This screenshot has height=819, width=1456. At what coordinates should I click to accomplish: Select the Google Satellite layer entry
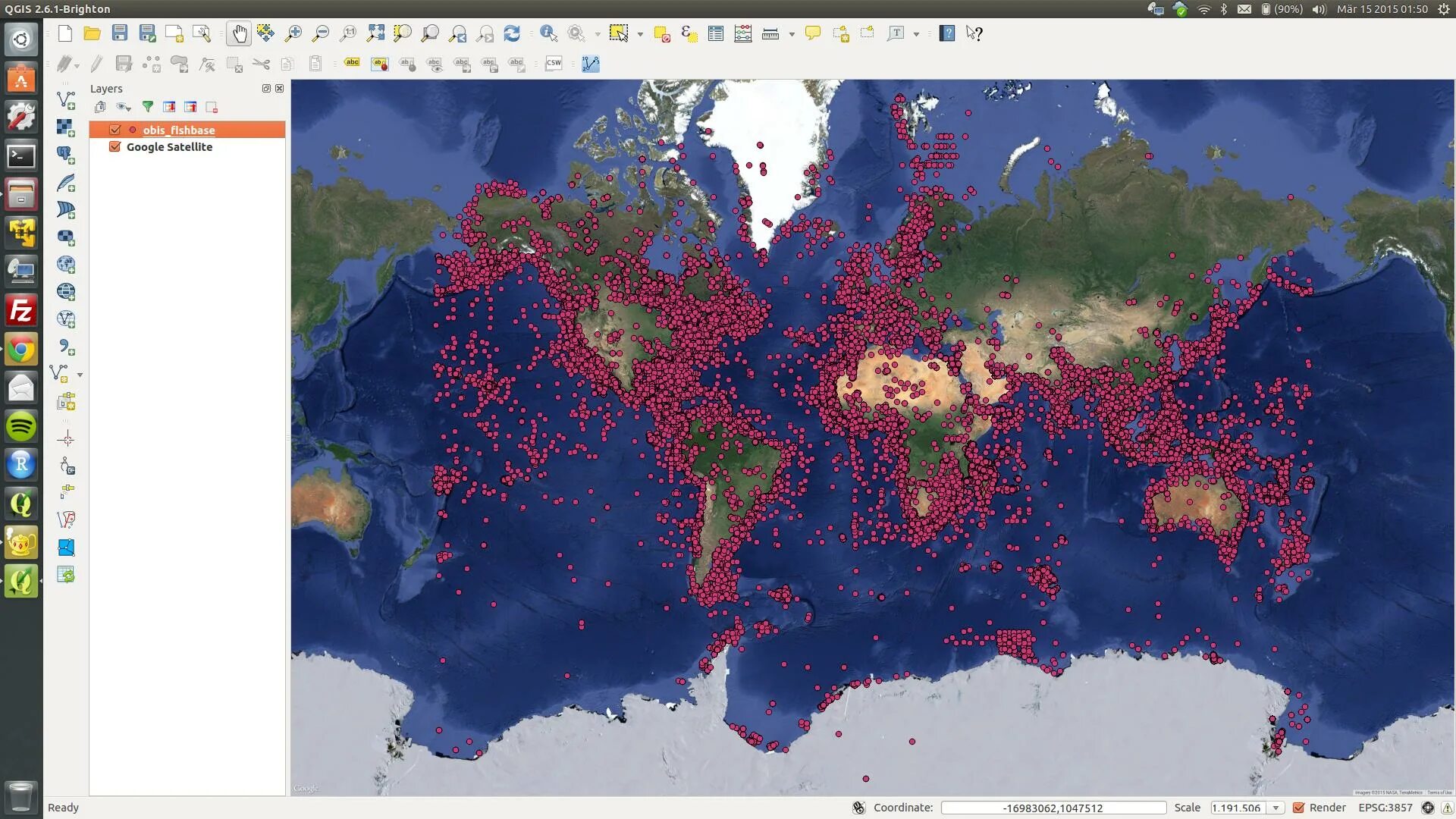[x=169, y=147]
